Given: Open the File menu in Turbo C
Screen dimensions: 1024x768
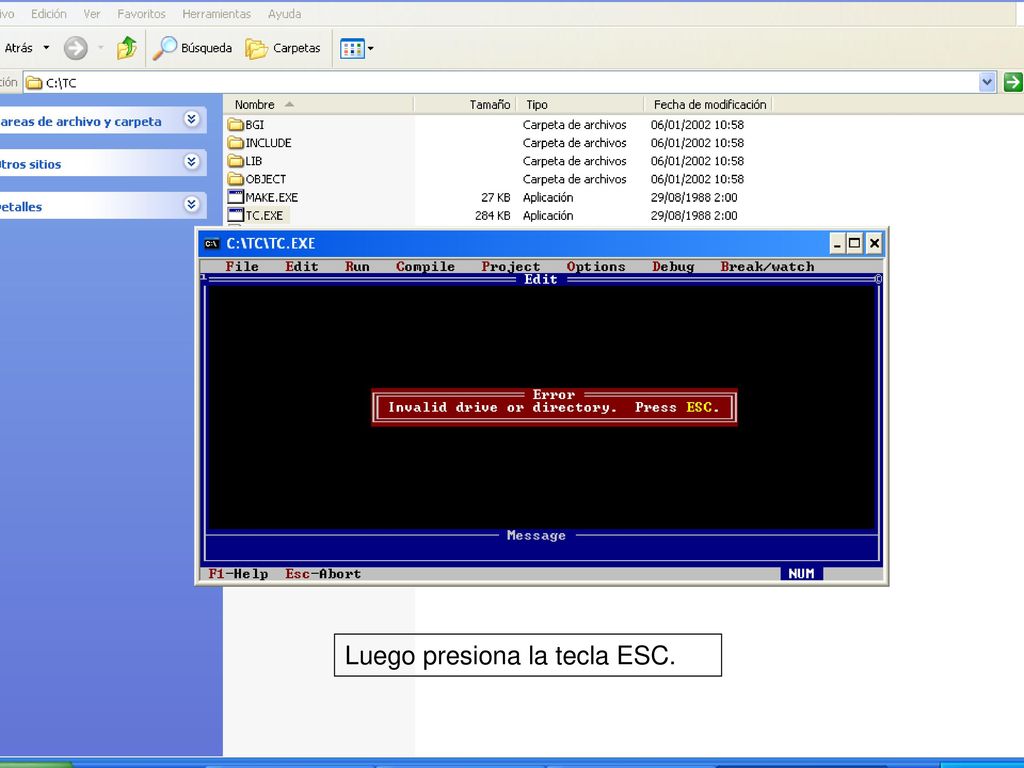Looking at the screenshot, I should [242, 266].
